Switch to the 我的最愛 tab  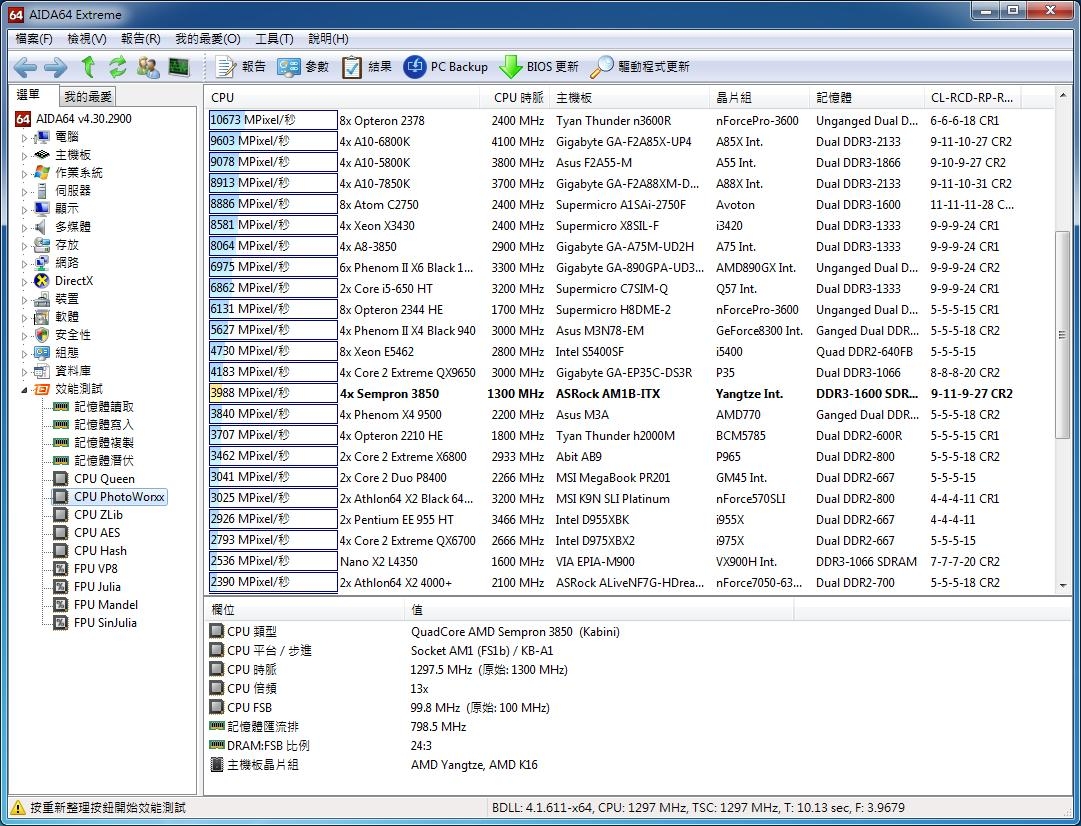(88, 97)
